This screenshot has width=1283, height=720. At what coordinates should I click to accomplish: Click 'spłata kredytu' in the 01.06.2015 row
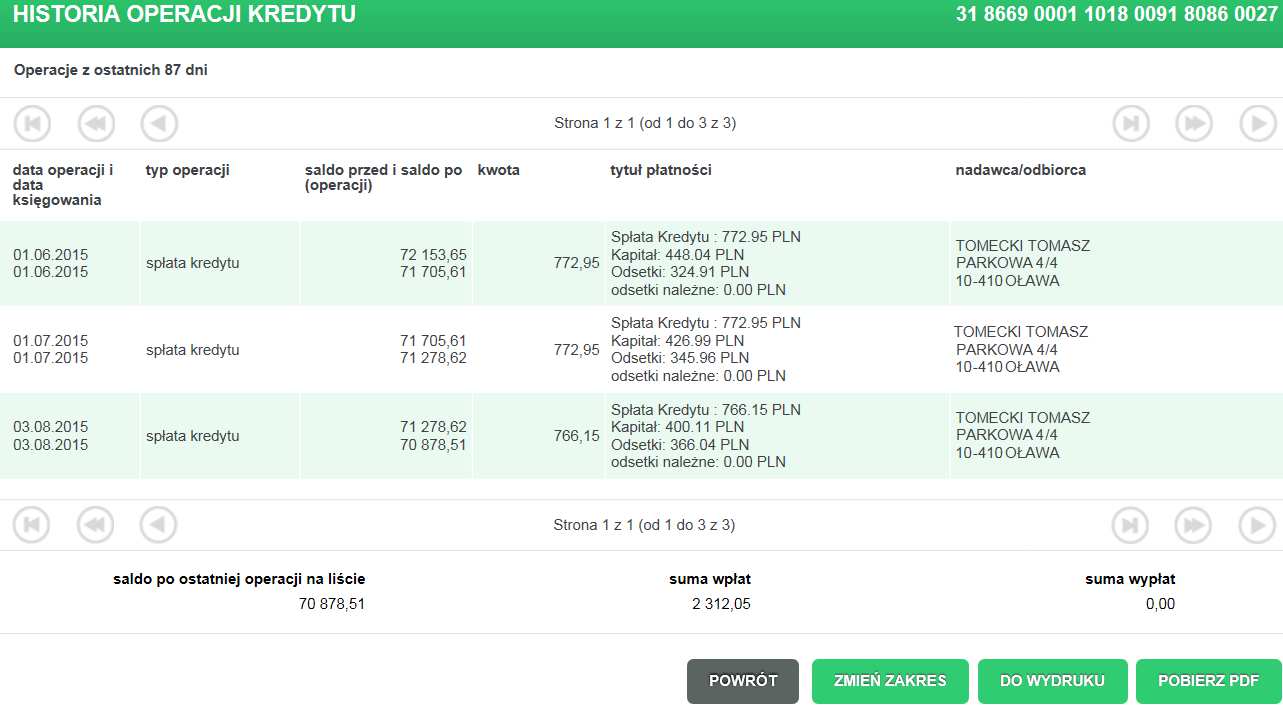(193, 264)
